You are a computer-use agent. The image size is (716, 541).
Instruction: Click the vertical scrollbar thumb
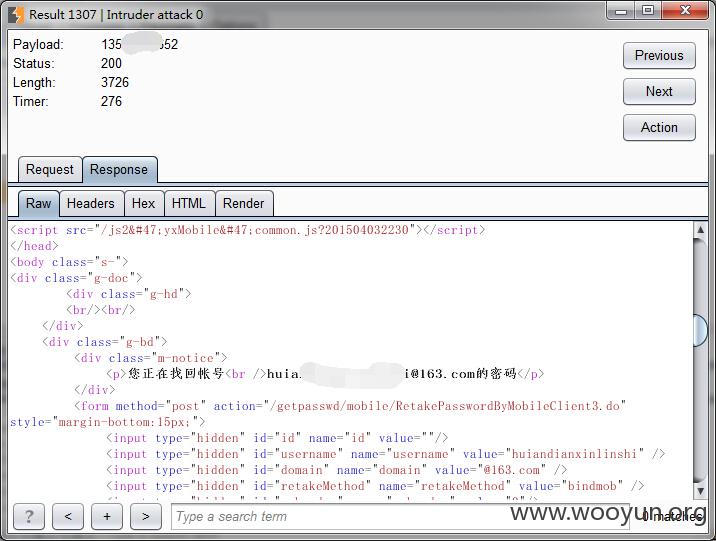pyautogui.click(x=700, y=330)
